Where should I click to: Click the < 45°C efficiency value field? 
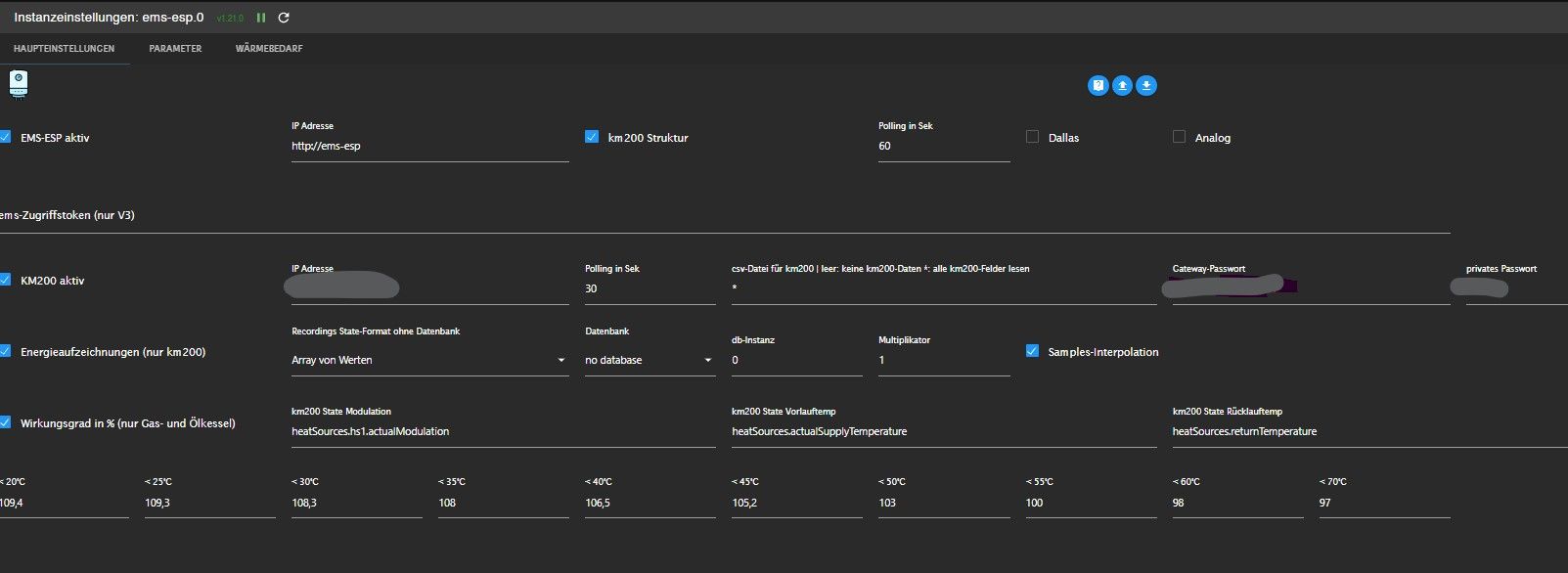tap(796, 503)
